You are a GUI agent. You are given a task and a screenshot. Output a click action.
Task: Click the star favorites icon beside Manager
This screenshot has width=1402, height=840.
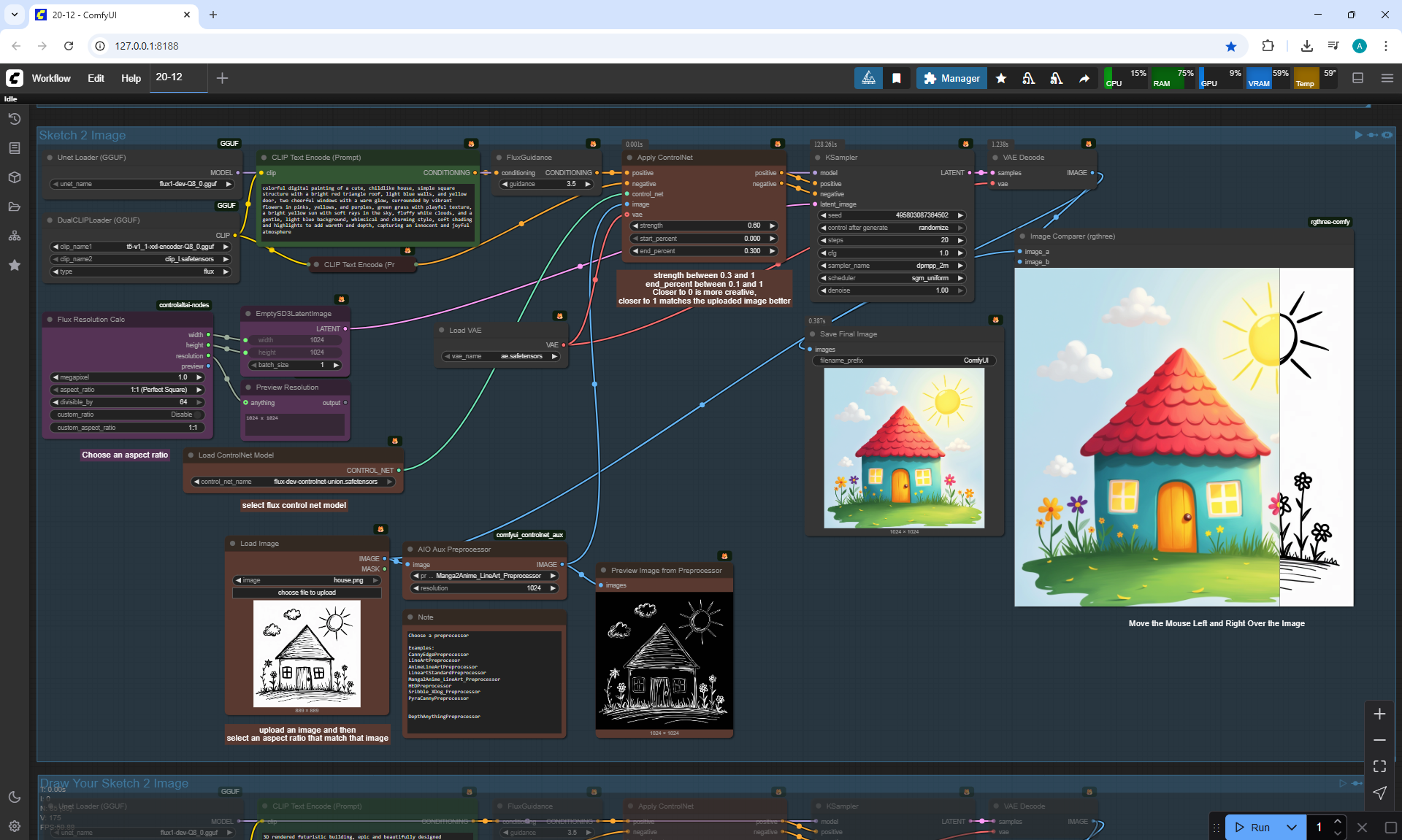(x=1001, y=78)
